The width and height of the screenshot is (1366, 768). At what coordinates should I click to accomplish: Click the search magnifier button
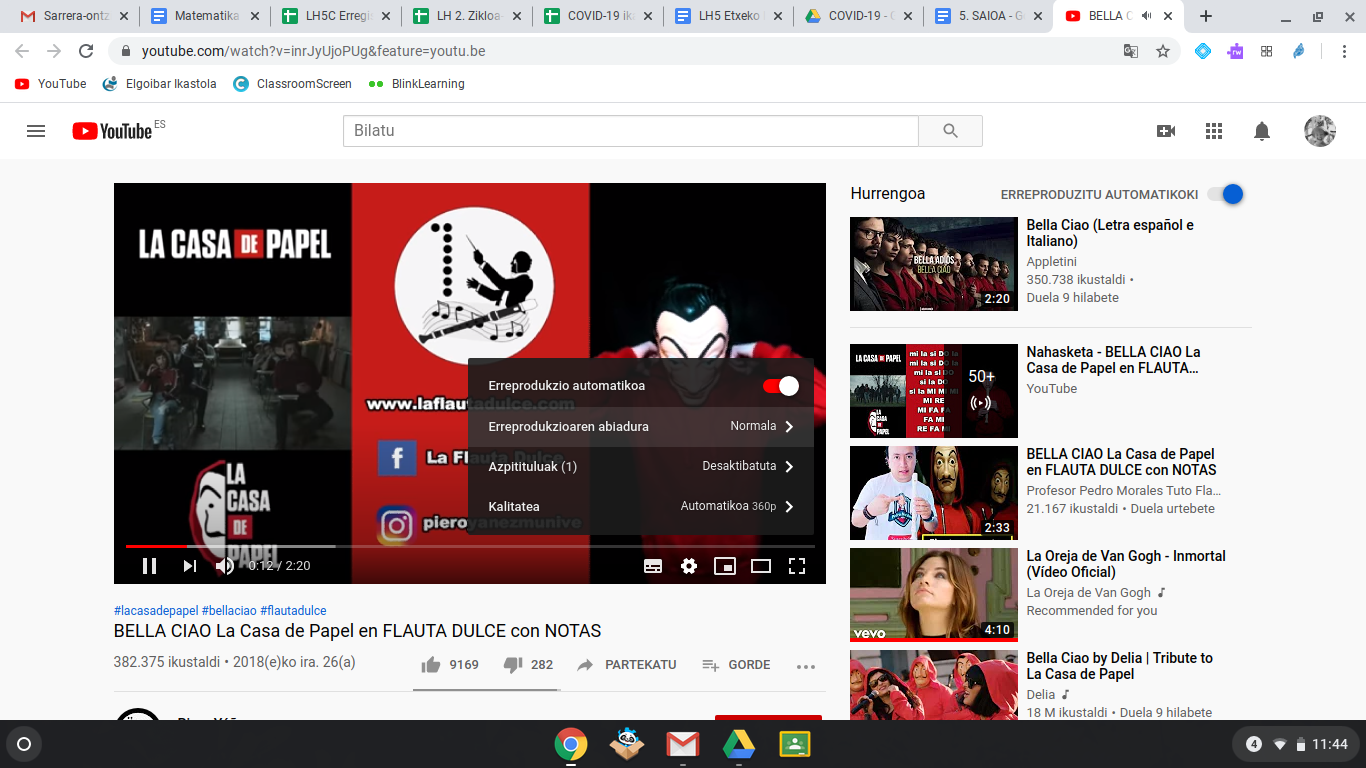pos(950,131)
